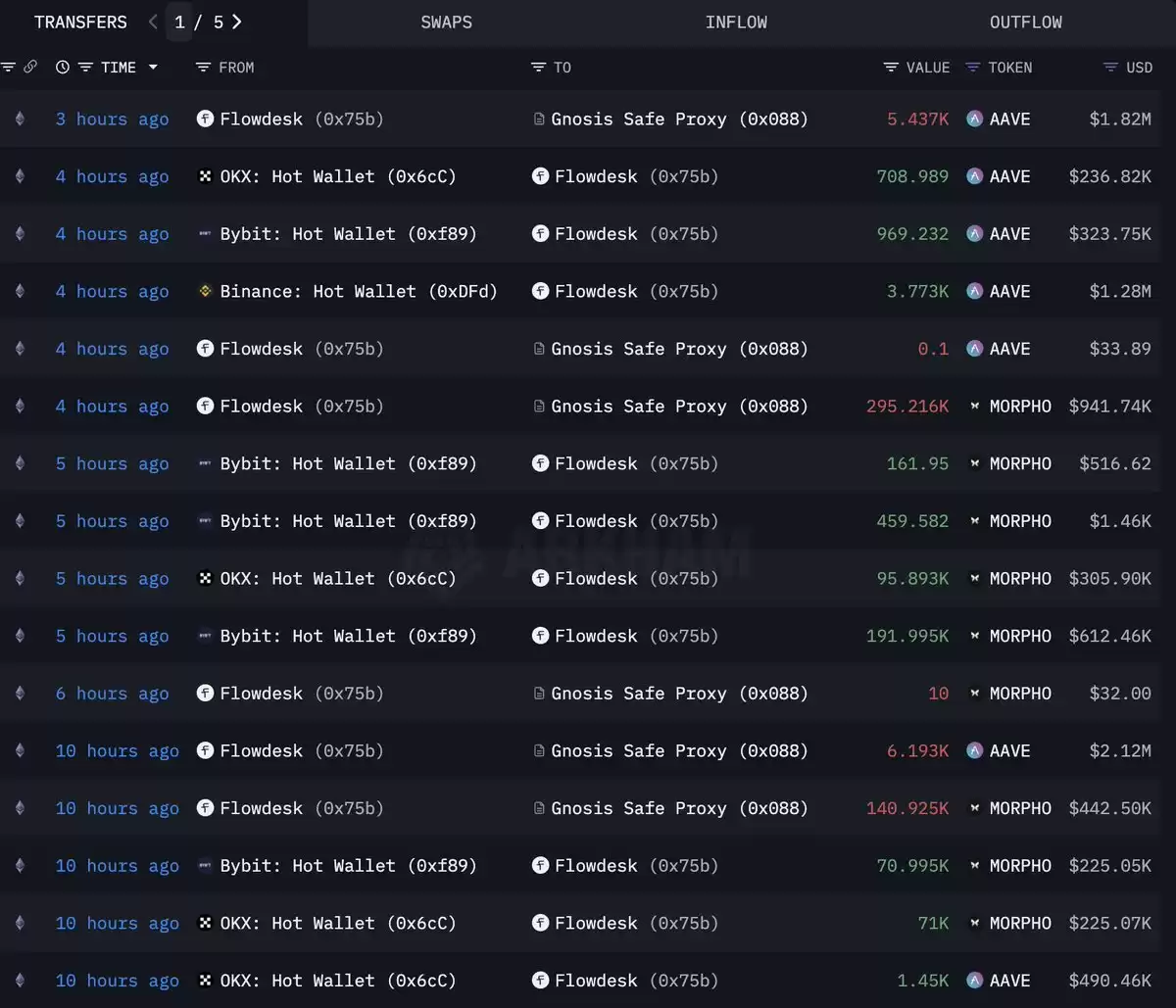Screen dimensions: 1176x1008
Task: Switch to the SWAPS tab
Action: (446, 22)
